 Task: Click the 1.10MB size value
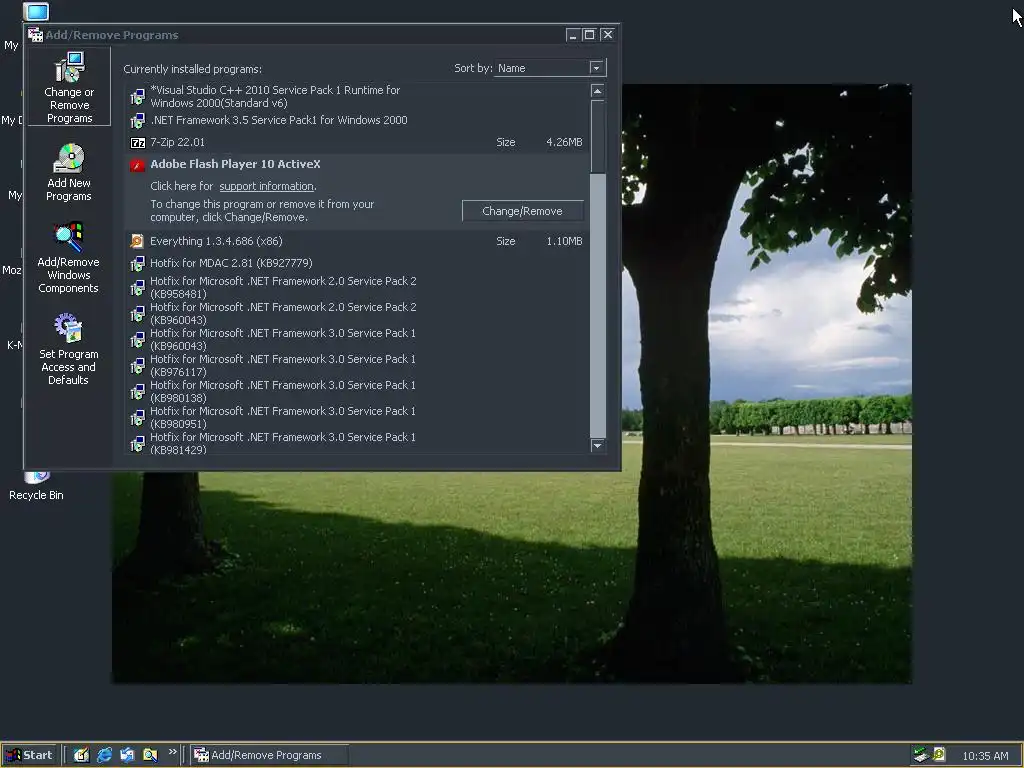pyautogui.click(x=564, y=241)
